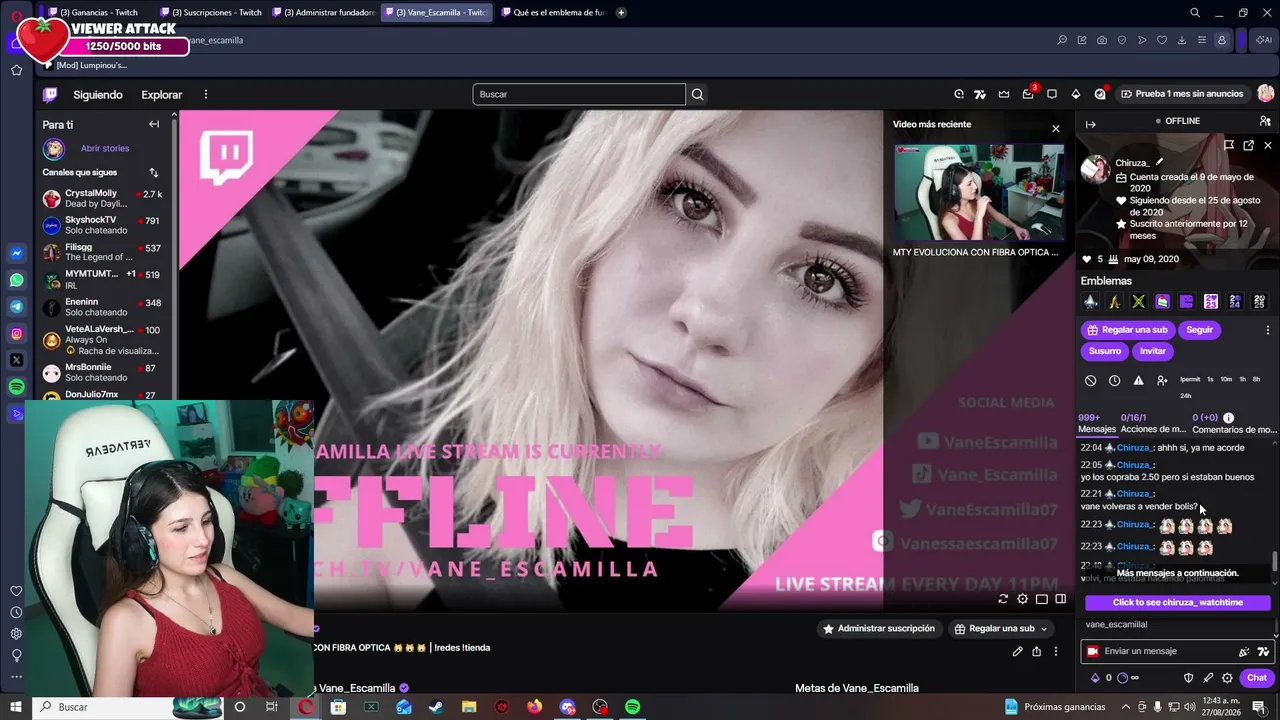Open the user avatar menu
The height and width of the screenshot is (720, 1280).
pos(1265,93)
